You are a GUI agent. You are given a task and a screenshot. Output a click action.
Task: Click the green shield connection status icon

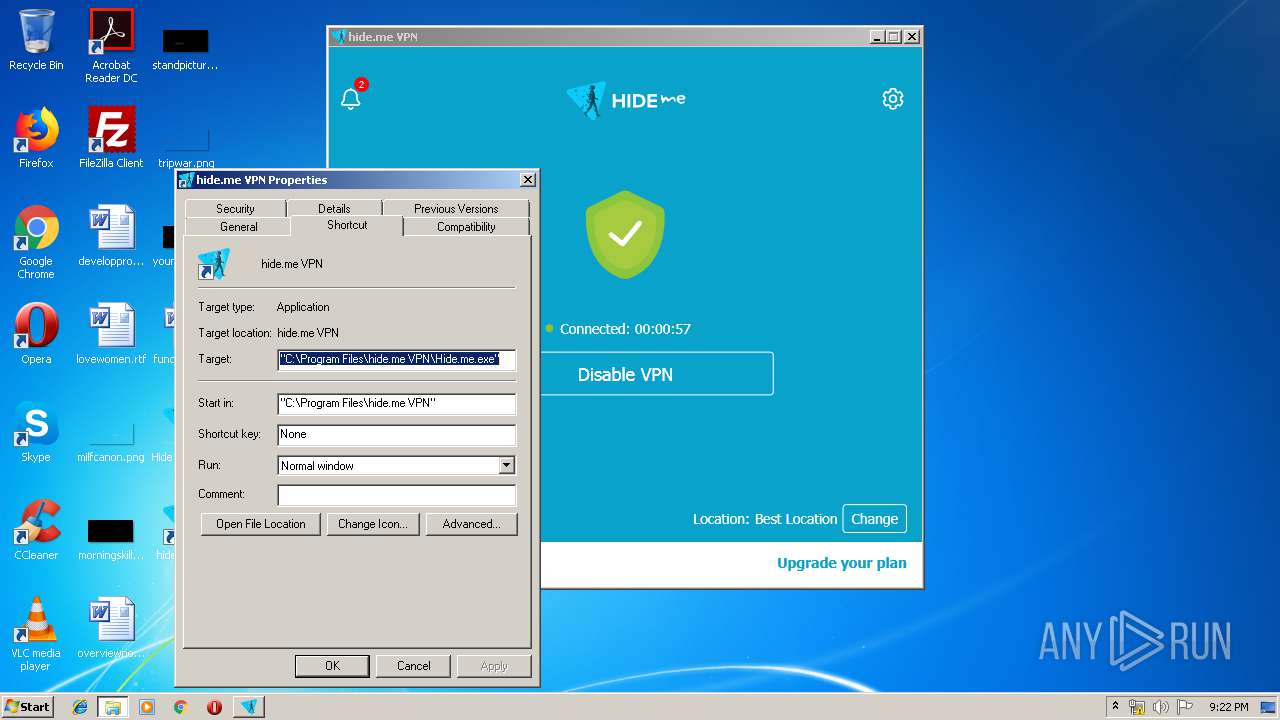(x=625, y=234)
